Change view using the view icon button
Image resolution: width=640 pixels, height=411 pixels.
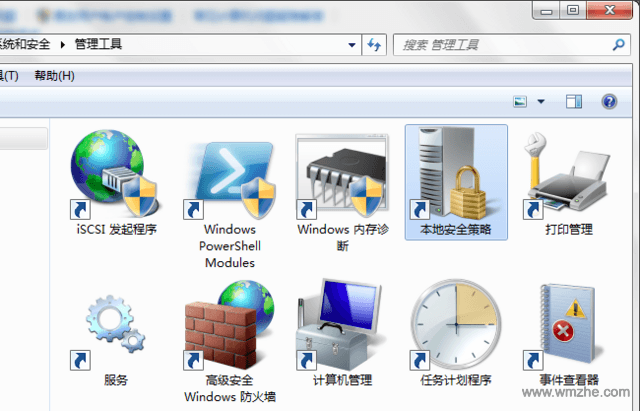tap(520, 101)
